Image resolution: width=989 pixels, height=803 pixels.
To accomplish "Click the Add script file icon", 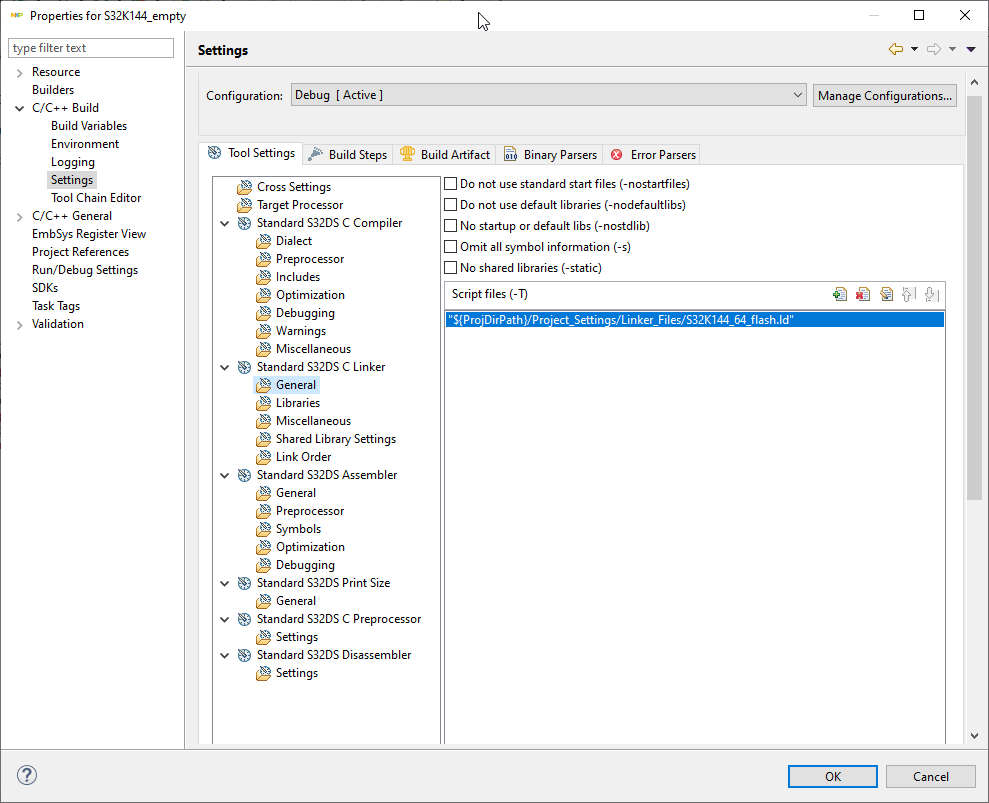I will (x=840, y=295).
